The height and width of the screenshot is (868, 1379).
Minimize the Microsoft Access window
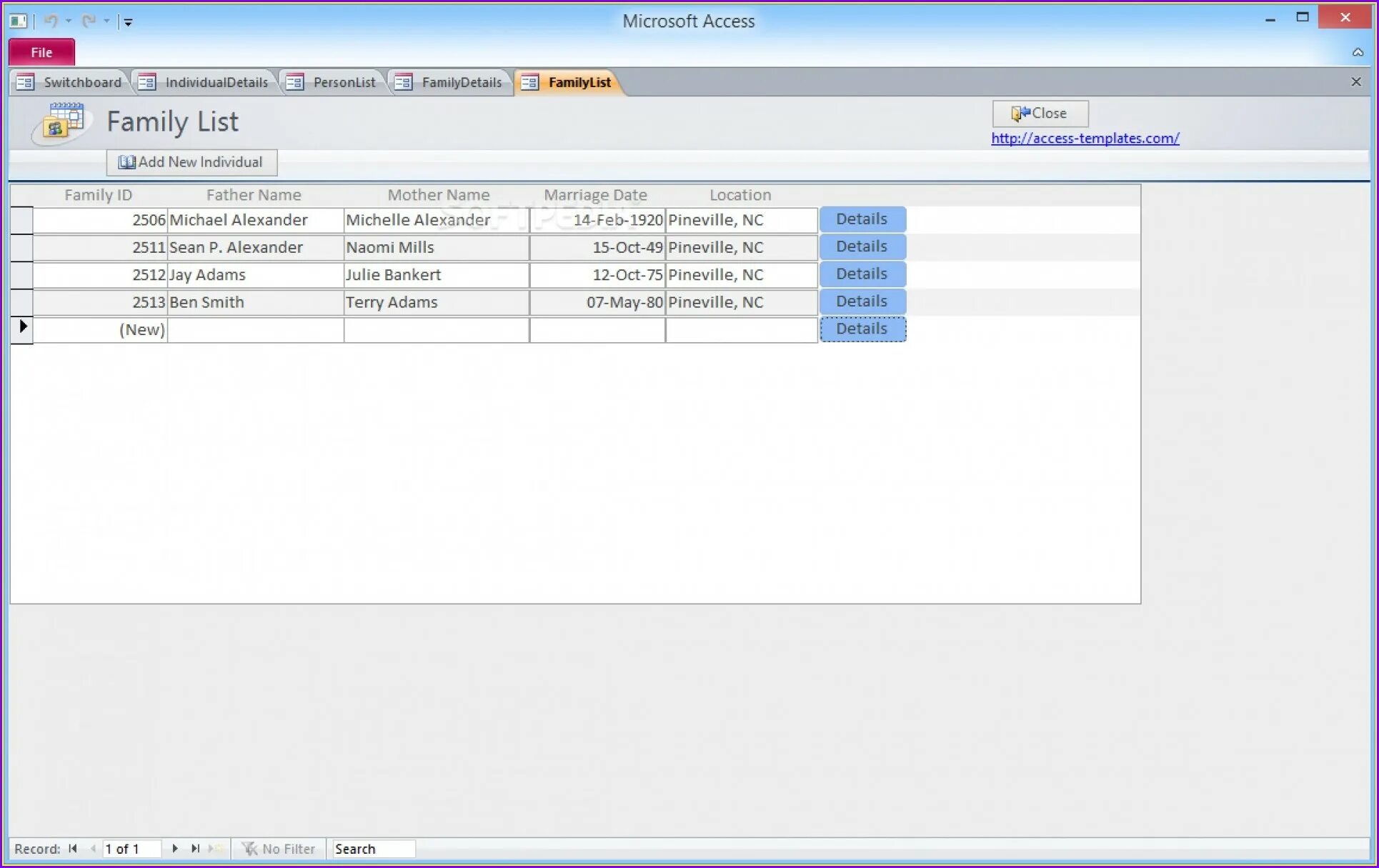[1270, 19]
